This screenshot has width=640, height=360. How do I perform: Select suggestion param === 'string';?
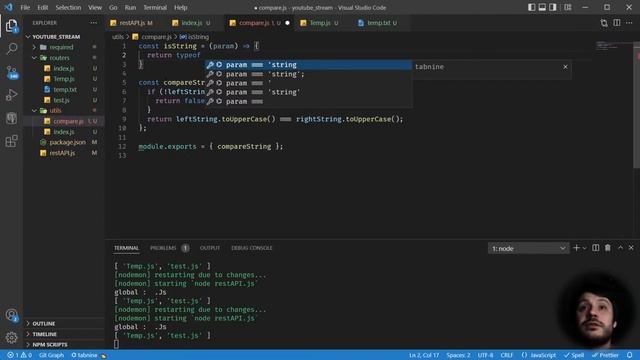click(308, 74)
